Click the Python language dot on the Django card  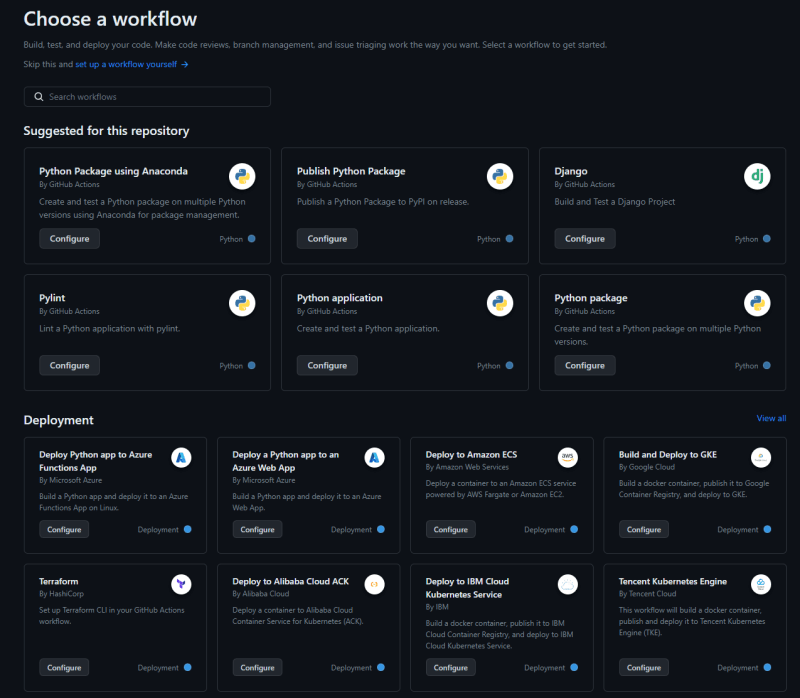click(766, 239)
